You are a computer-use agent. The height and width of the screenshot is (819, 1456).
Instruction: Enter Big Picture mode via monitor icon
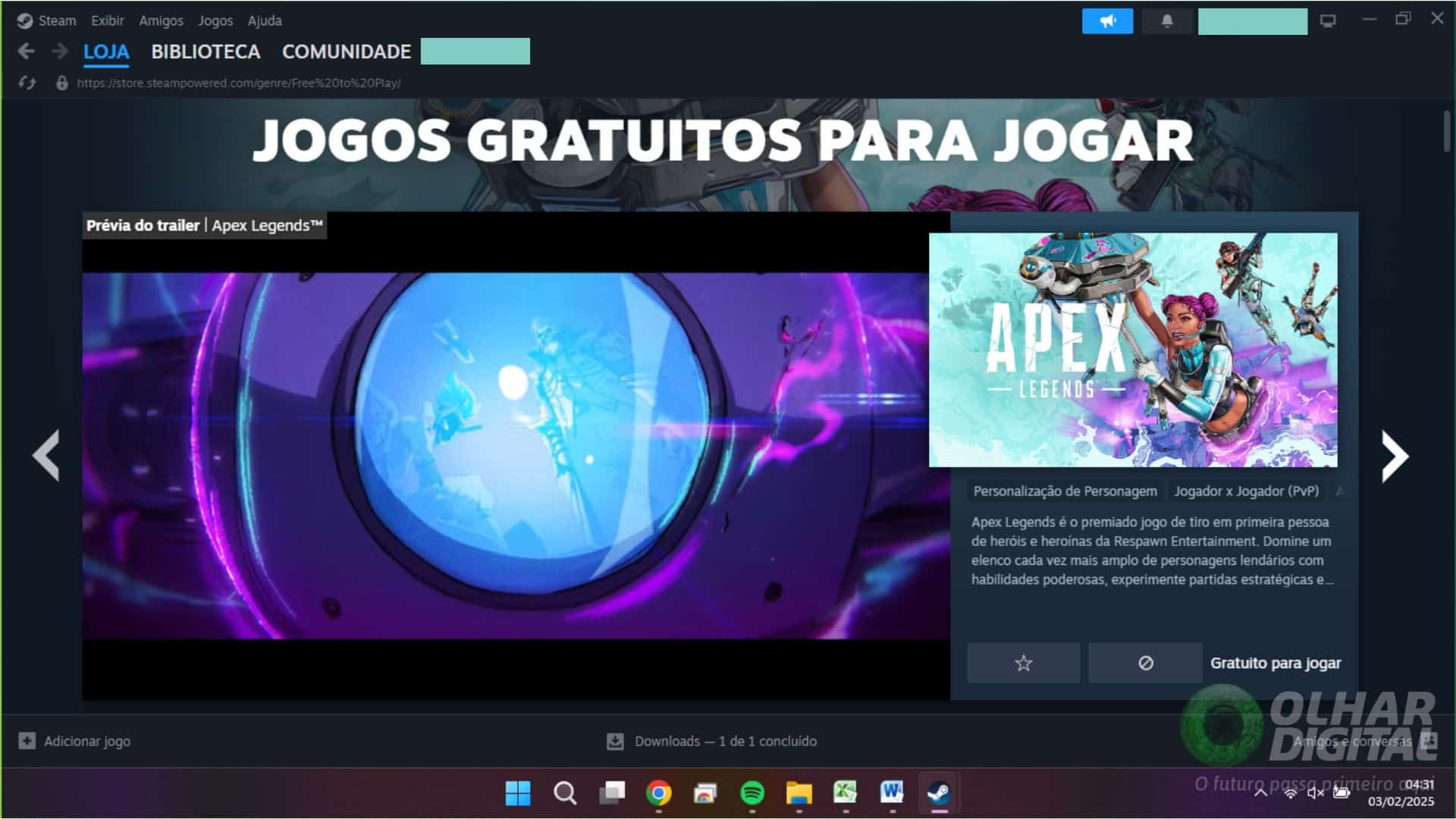click(x=1328, y=21)
